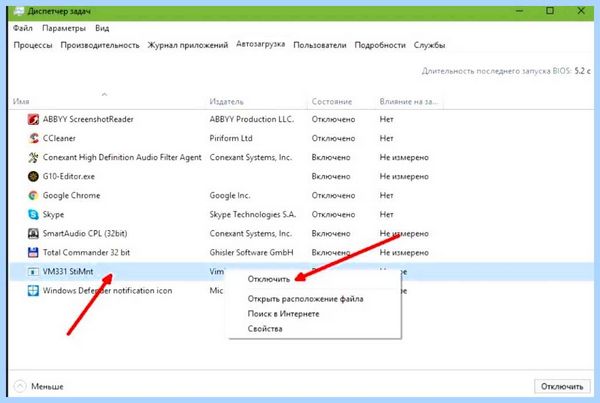This screenshot has width=600, height=403.
Task: Select the ABBYY ScreenshotReader row name
Action: (x=88, y=119)
